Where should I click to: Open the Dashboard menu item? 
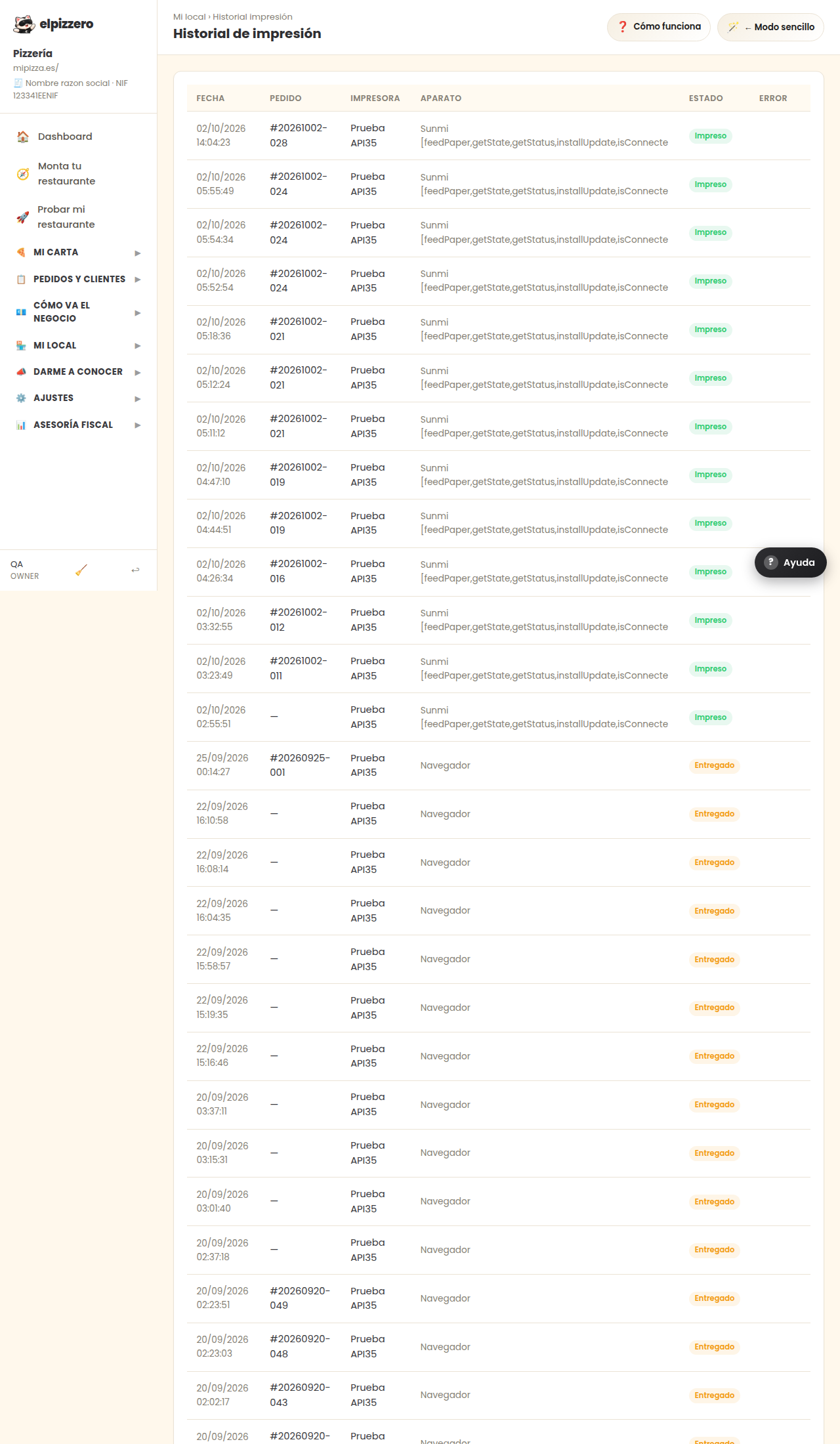(x=78, y=137)
